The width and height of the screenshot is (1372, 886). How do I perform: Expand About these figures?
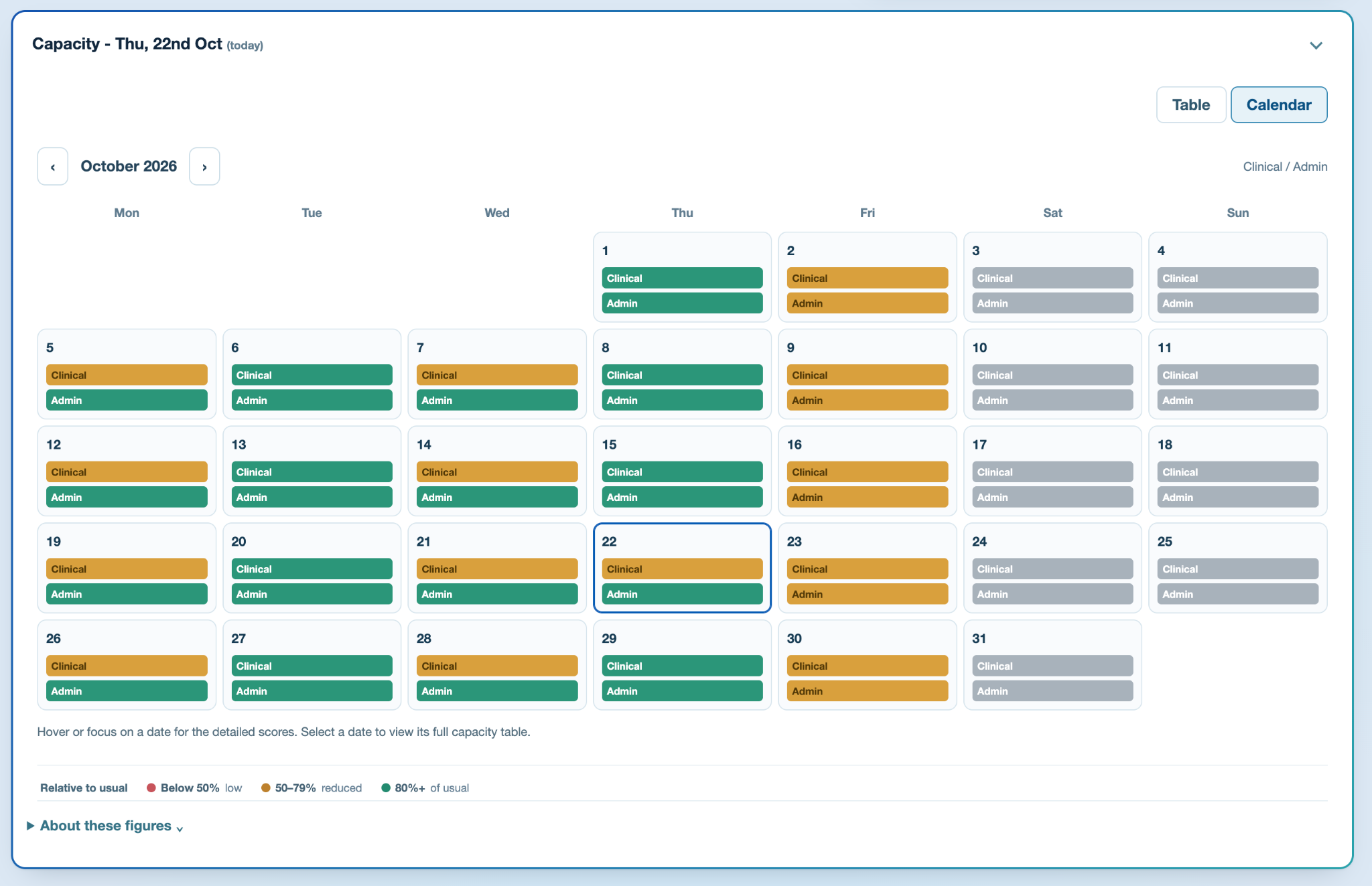click(x=105, y=826)
